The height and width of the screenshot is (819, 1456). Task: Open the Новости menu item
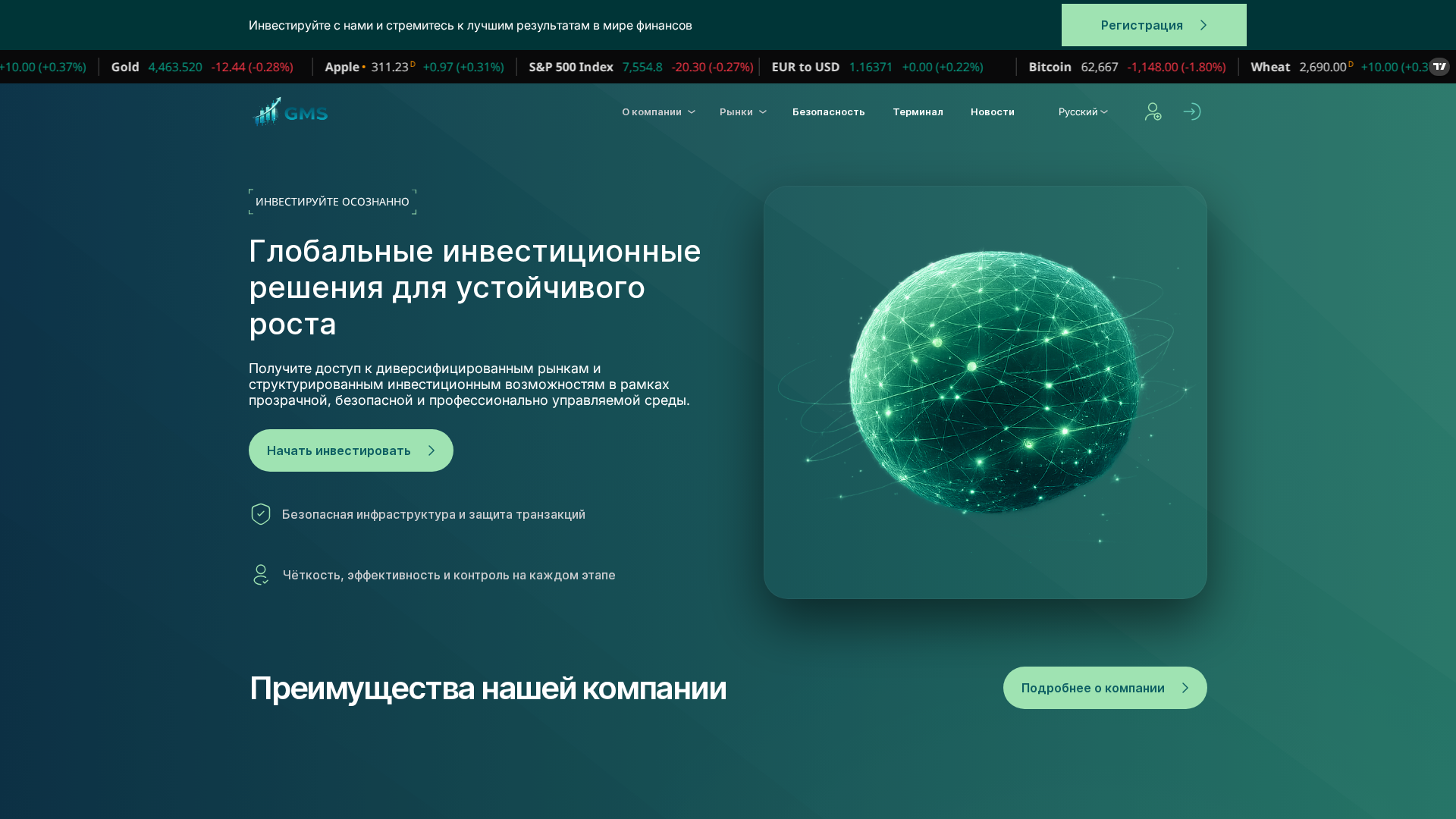(x=992, y=111)
